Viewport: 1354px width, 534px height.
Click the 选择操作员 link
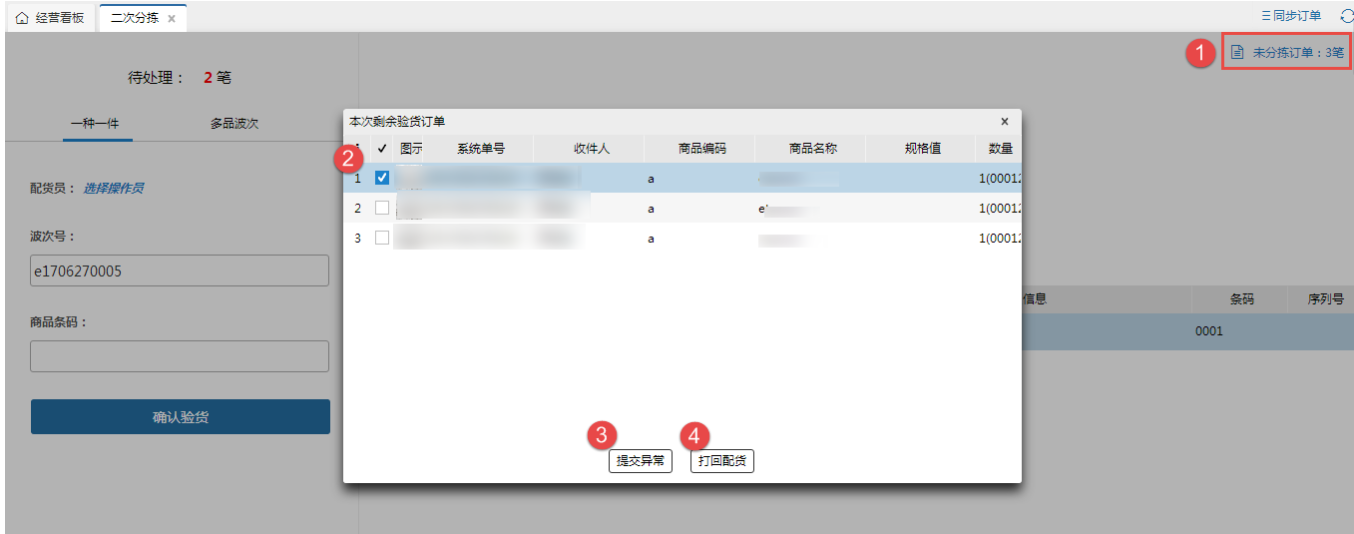[x=113, y=188]
